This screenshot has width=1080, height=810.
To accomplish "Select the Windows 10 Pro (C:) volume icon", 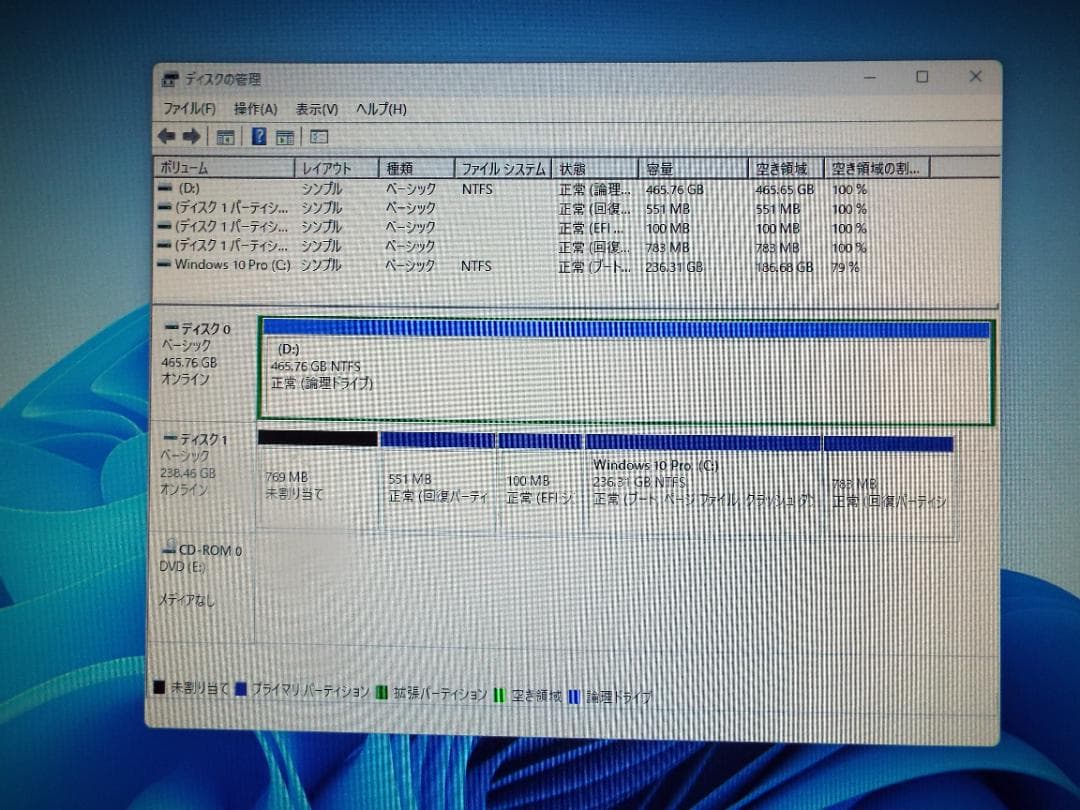I will [166, 265].
